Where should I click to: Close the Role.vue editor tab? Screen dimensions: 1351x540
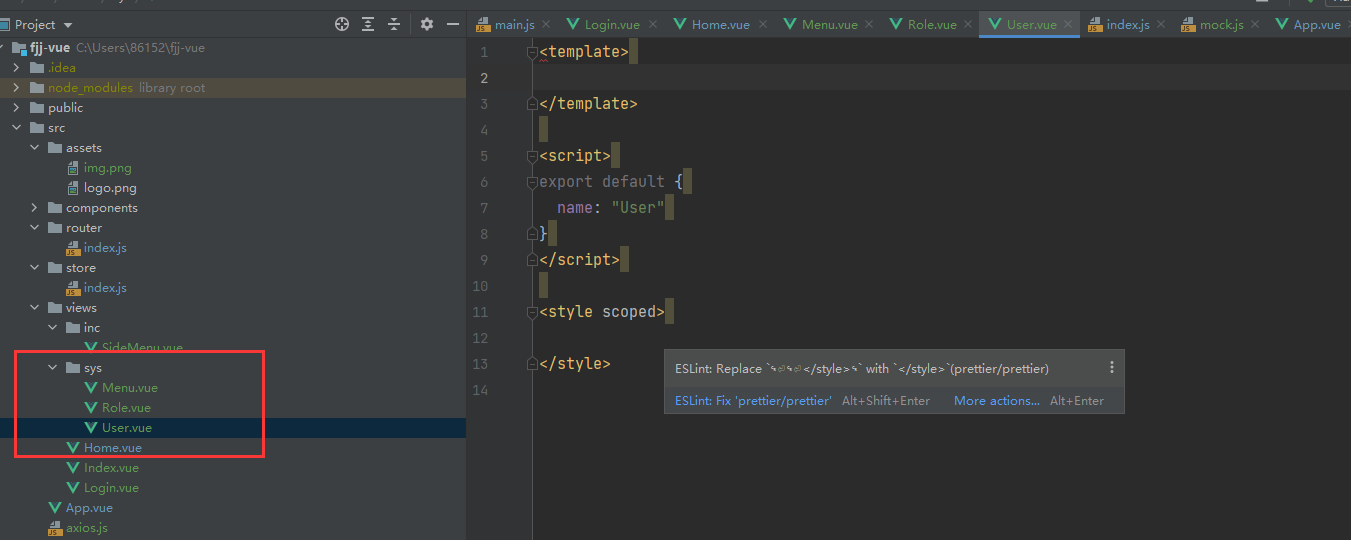966,25
